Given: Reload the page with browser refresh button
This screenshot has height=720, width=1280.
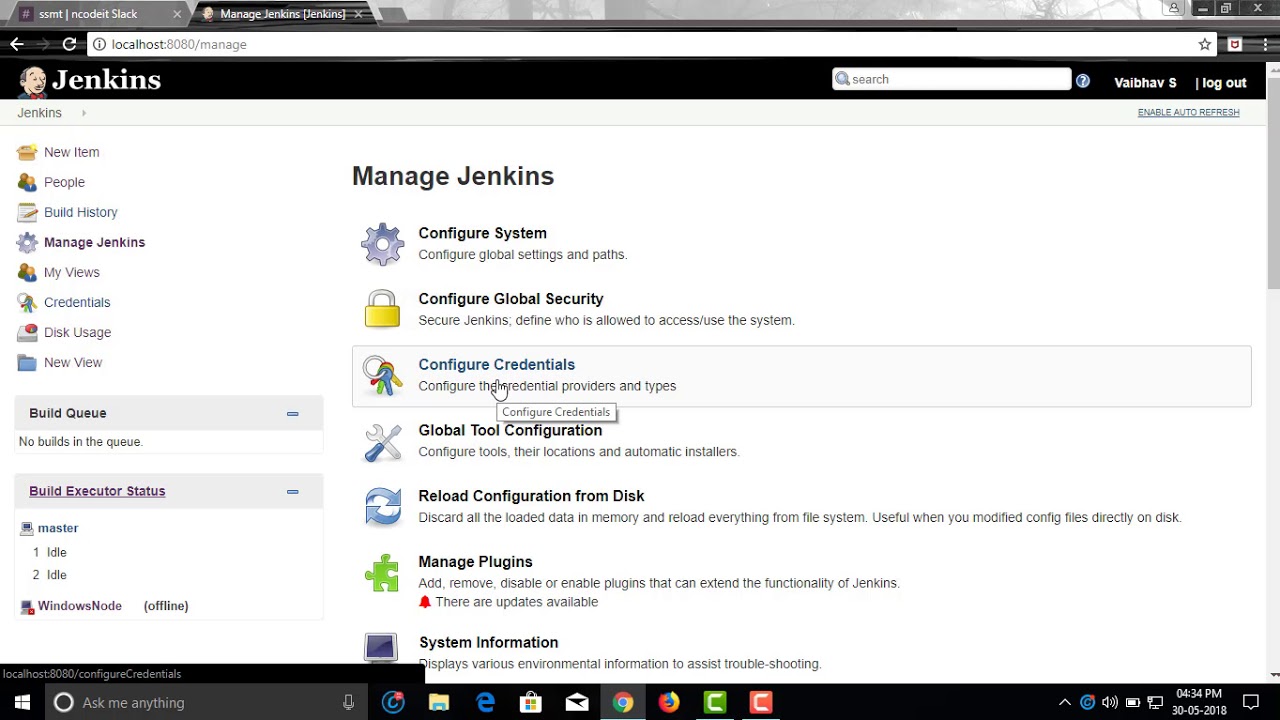Looking at the screenshot, I should click(x=69, y=44).
